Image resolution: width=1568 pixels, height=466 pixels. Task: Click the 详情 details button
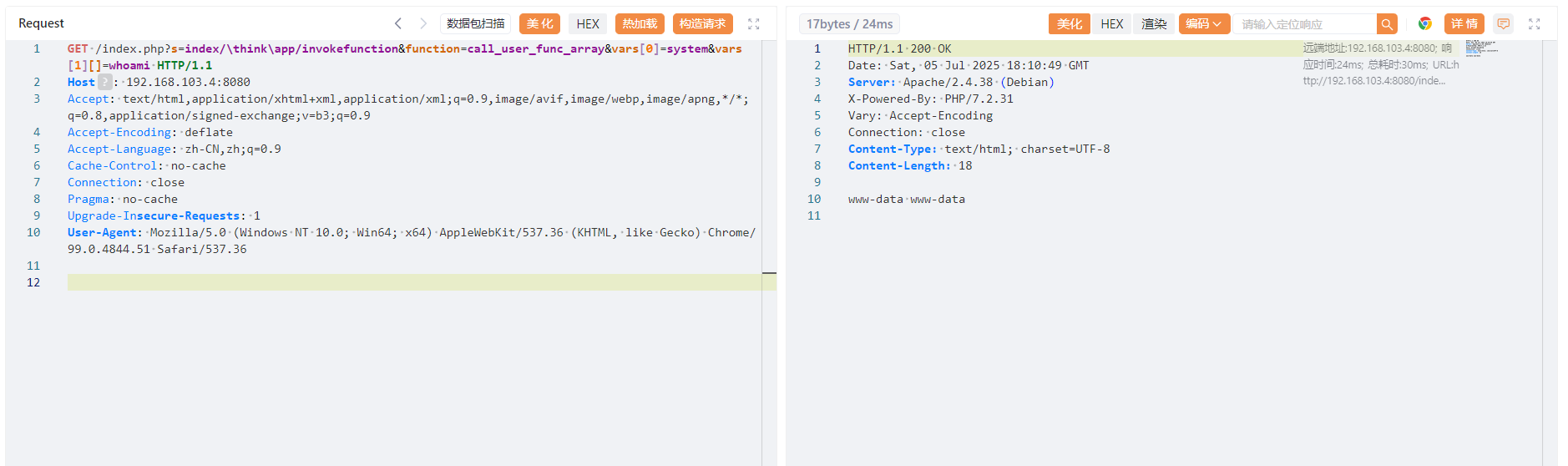click(x=1464, y=23)
